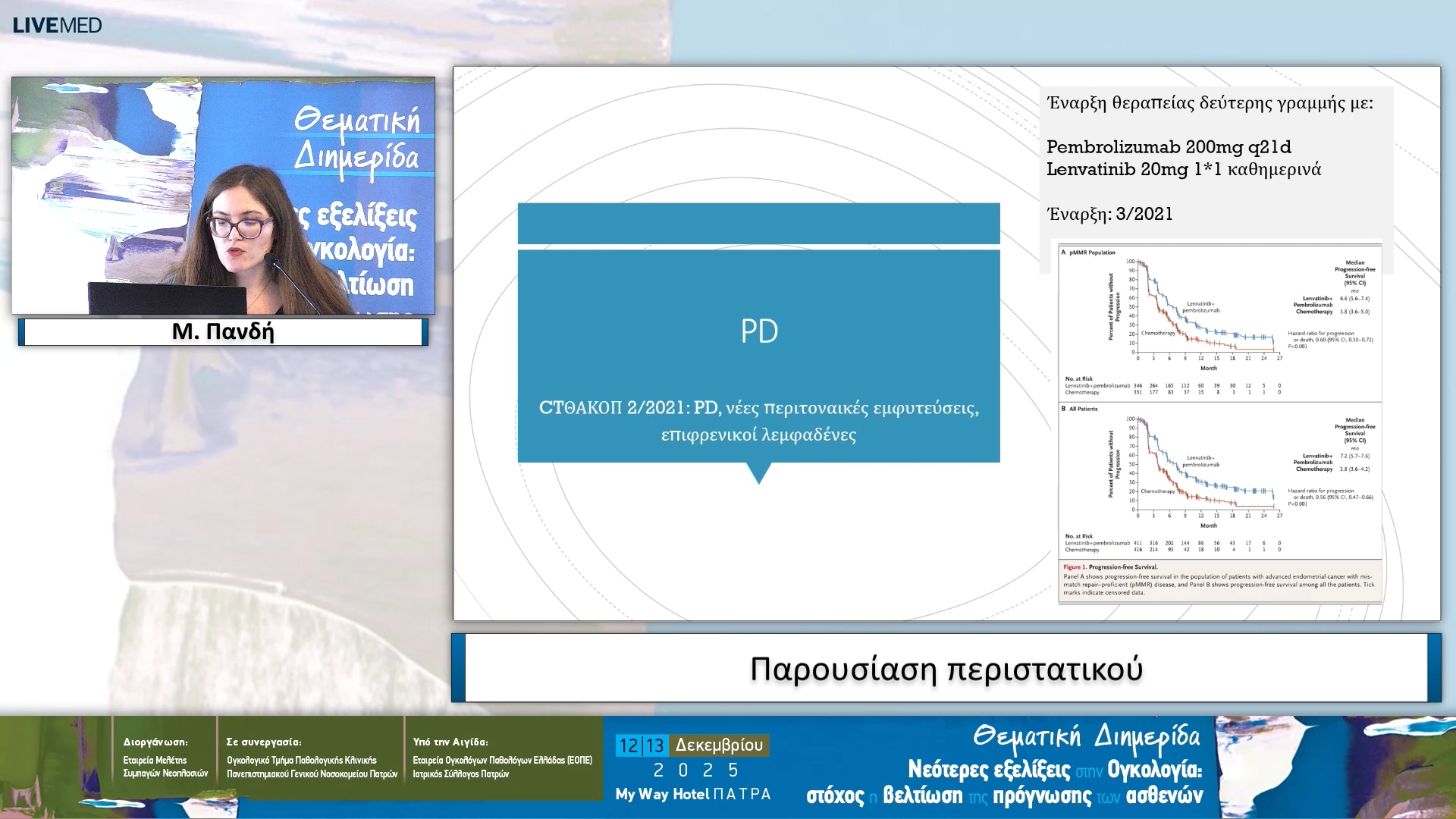Click the speaker name label Μ. Πανδή
1456x819 pixels.
point(223,331)
